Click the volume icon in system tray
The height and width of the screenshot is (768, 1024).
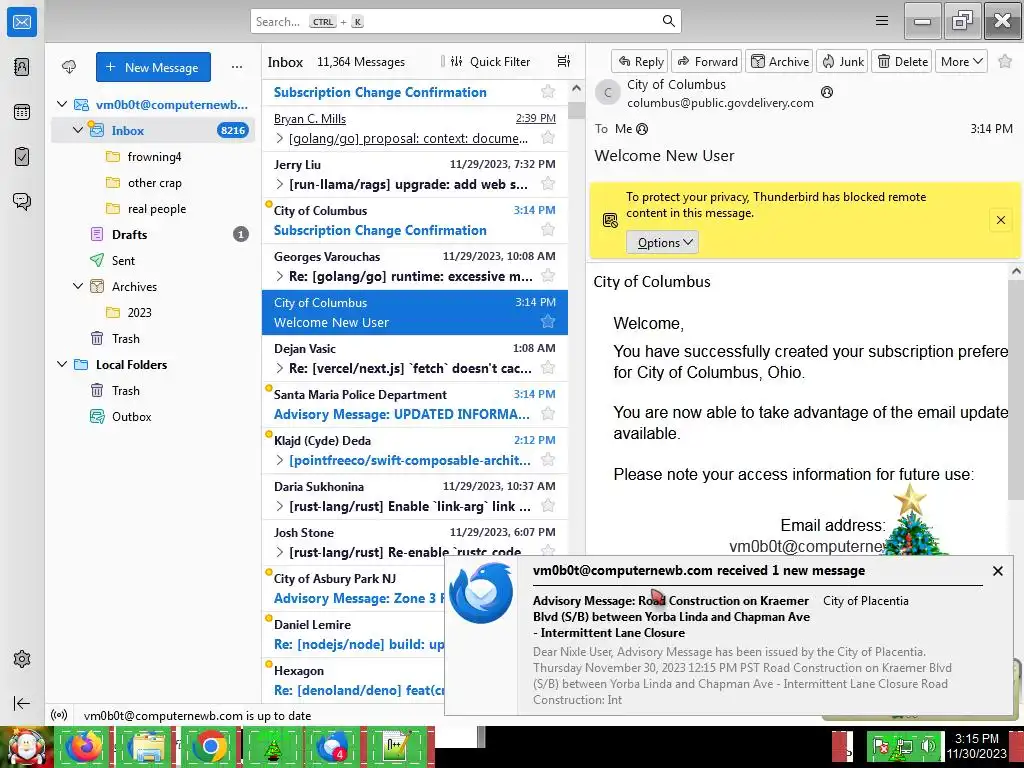(x=928, y=745)
